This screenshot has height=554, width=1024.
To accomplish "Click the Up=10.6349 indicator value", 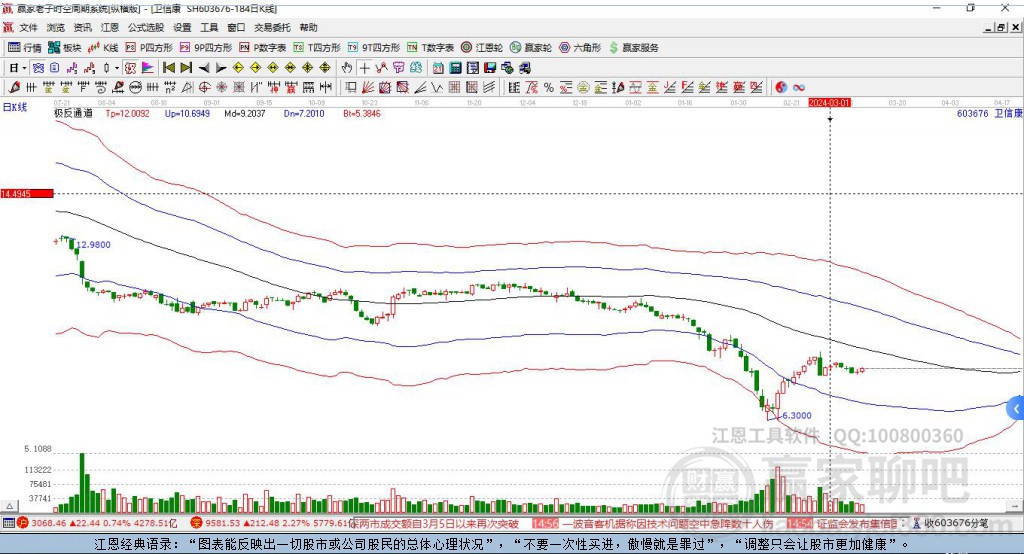I will pyautogui.click(x=187, y=113).
